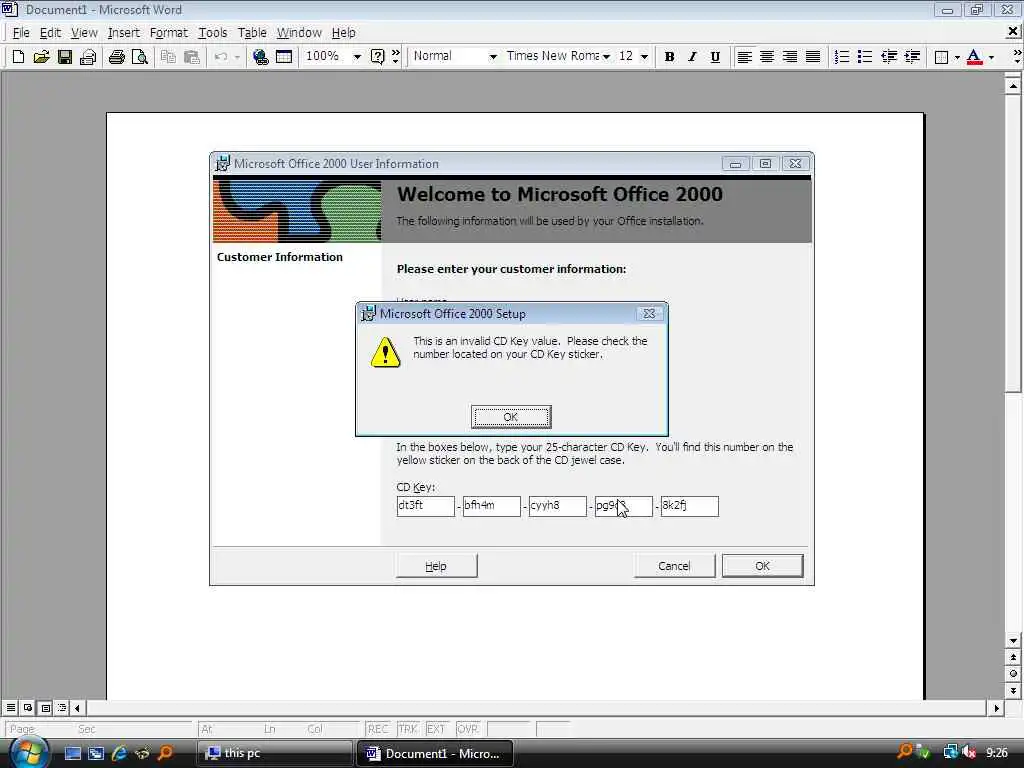The image size is (1024, 768).
Task: Create a new blank document
Action: point(18,57)
